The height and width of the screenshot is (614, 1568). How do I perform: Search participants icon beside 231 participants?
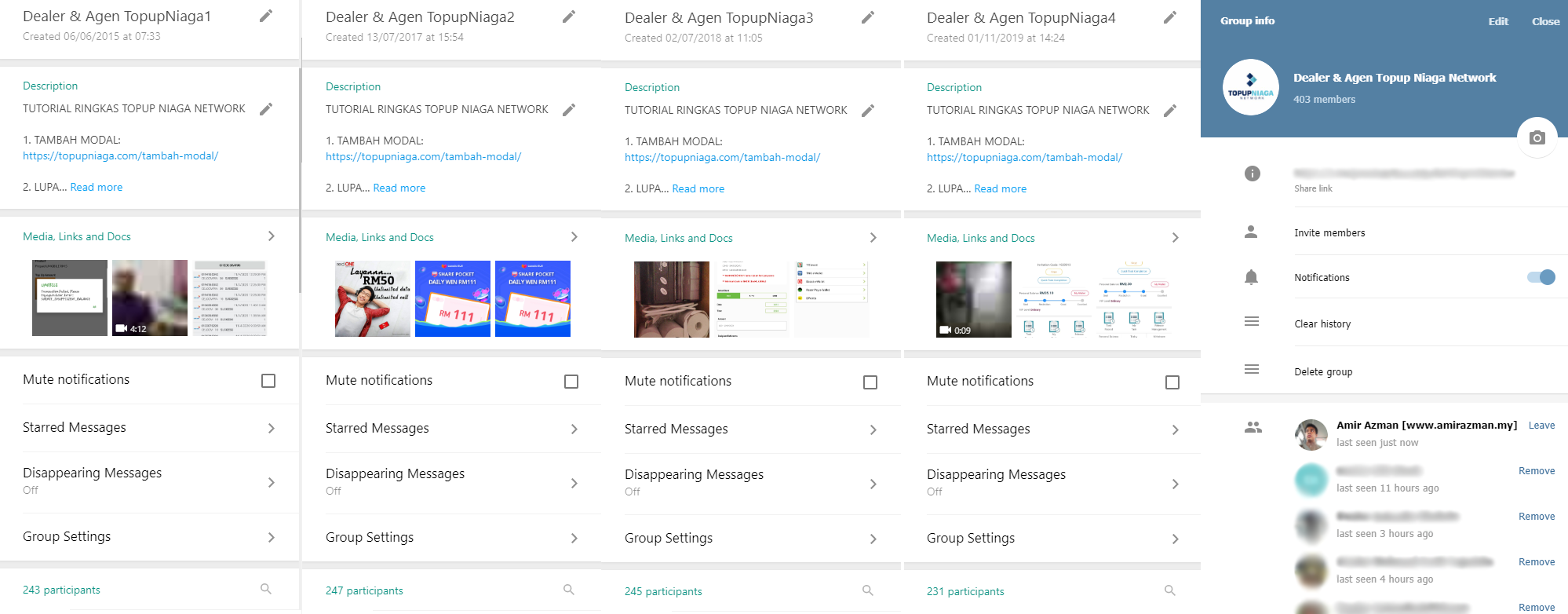pyautogui.click(x=1170, y=590)
